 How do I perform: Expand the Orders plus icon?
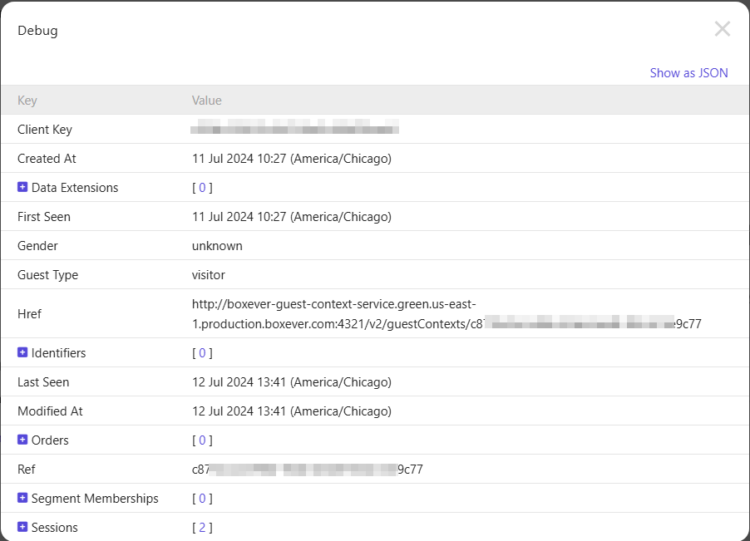tap(22, 440)
